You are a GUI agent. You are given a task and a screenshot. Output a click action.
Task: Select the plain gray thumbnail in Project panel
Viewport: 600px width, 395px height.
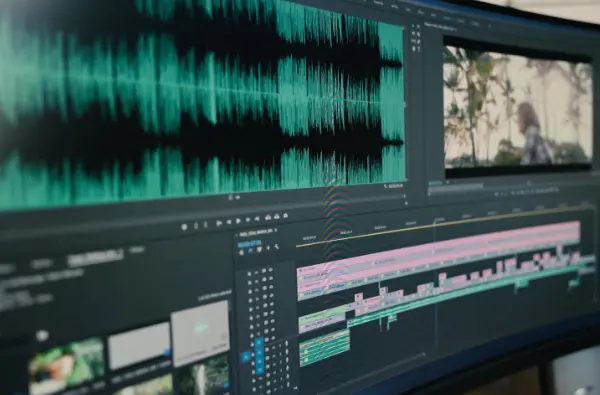139,346
